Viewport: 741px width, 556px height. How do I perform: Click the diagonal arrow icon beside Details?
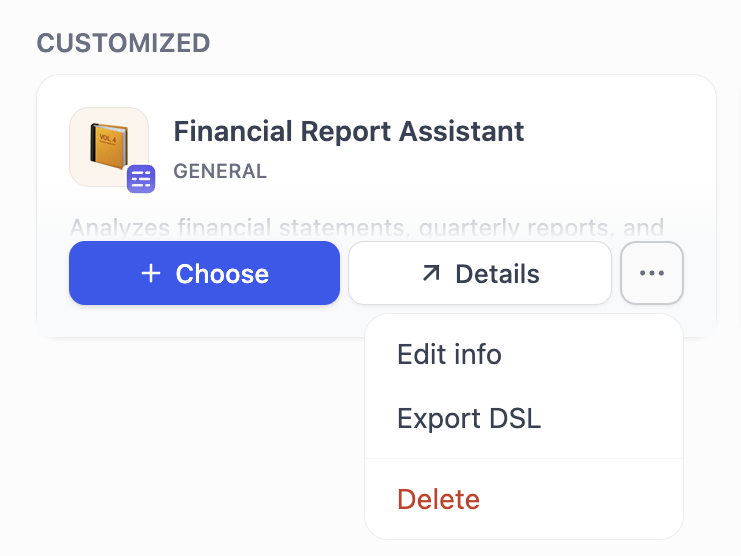(431, 273)
